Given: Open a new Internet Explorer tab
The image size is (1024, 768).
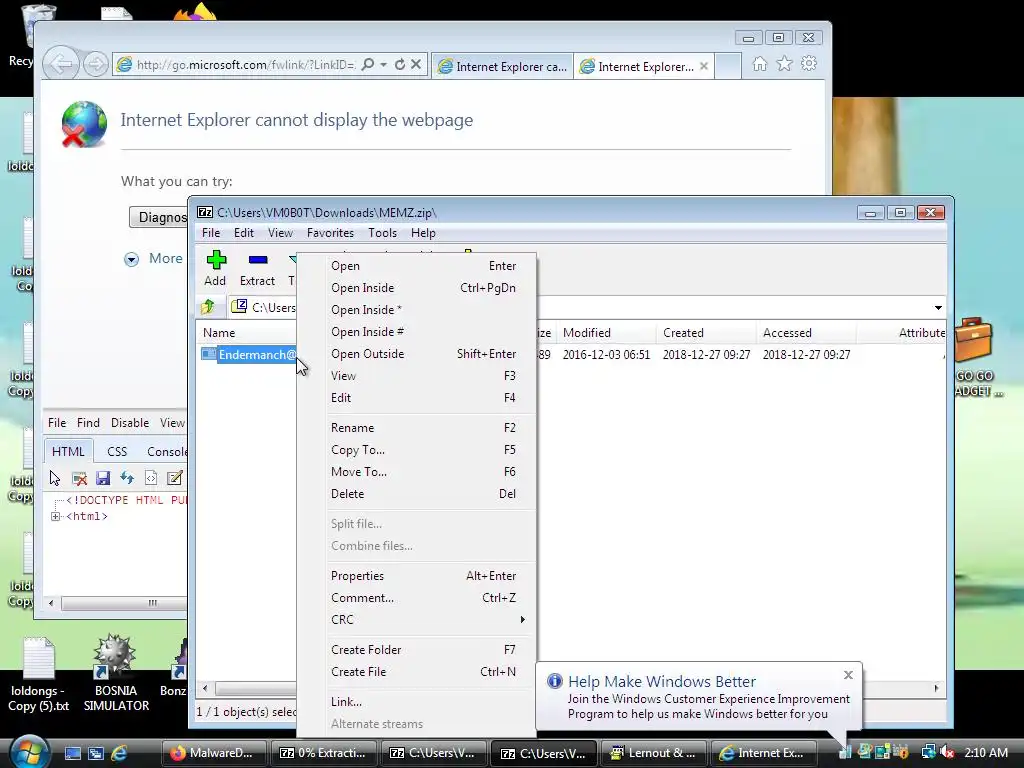Looking at the screenshot, I should pyautogui.click(x=728, y=67).
